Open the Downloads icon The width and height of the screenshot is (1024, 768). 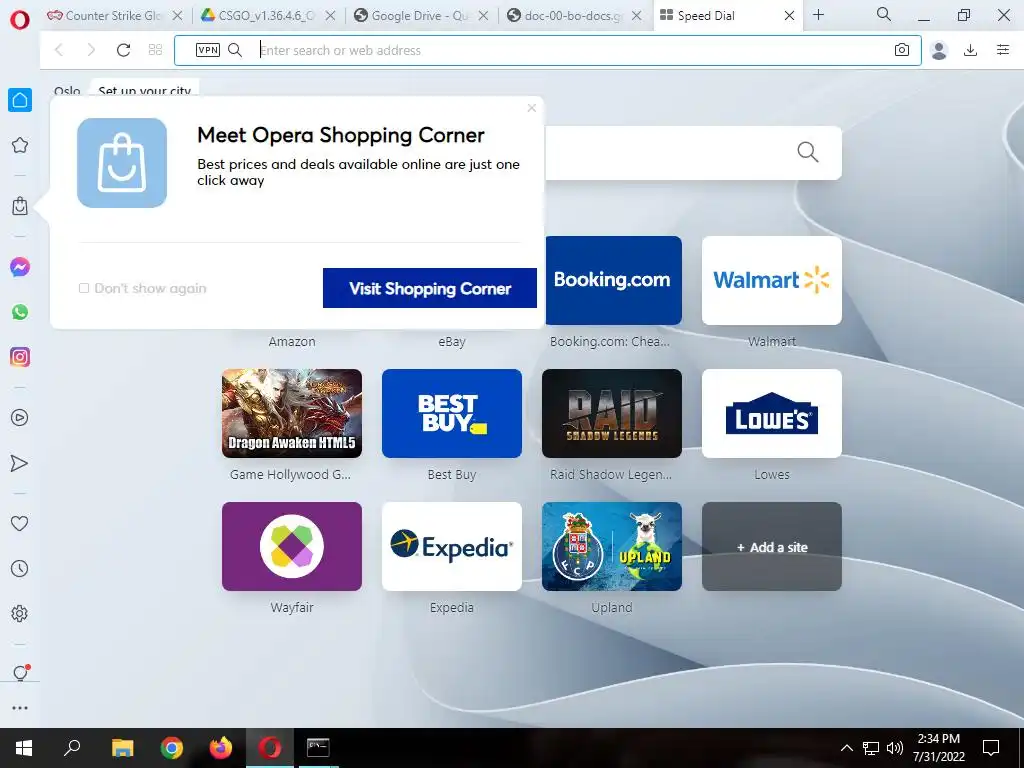coord(970,50)
